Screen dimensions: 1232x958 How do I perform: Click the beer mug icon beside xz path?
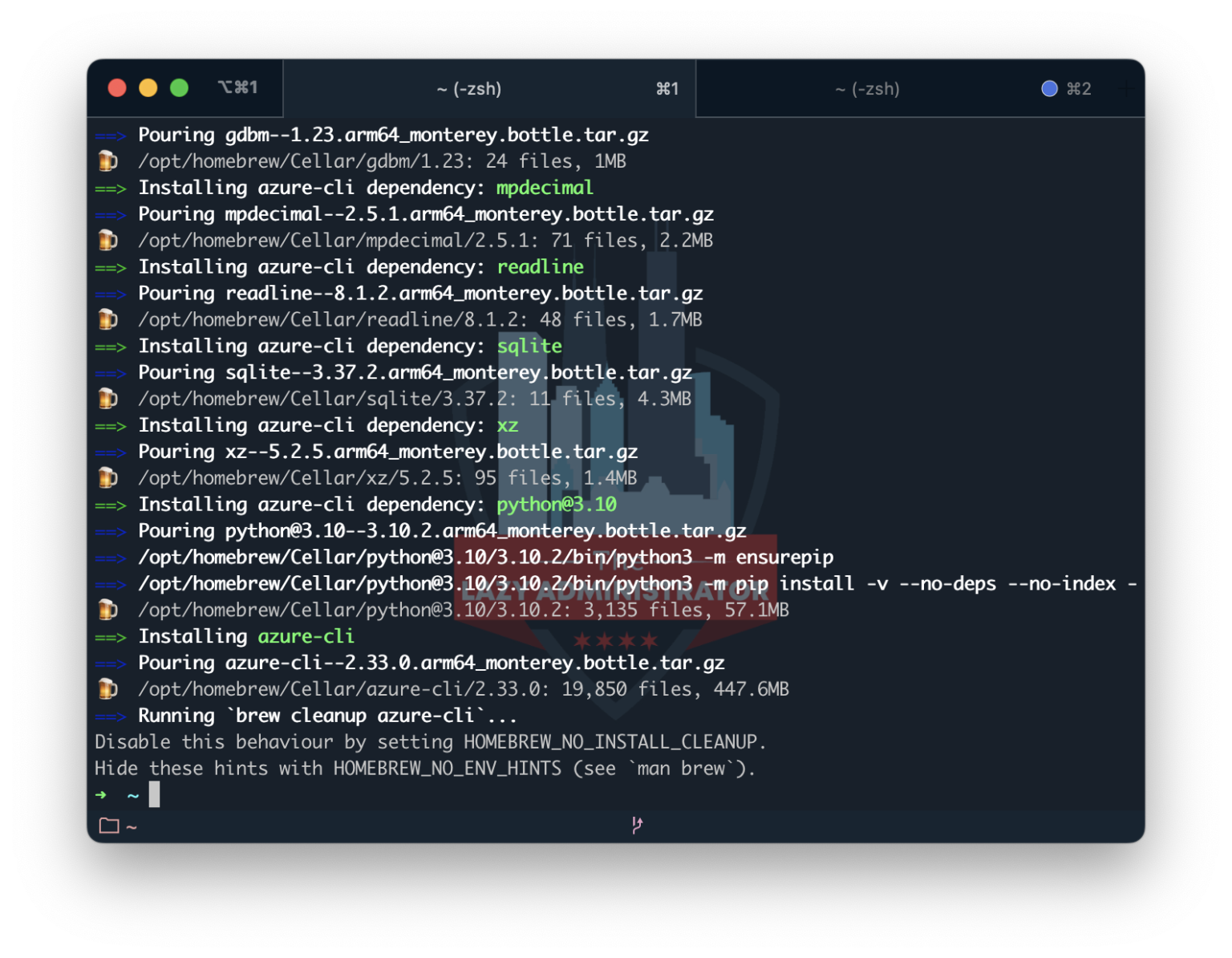(x=107, y=477)
